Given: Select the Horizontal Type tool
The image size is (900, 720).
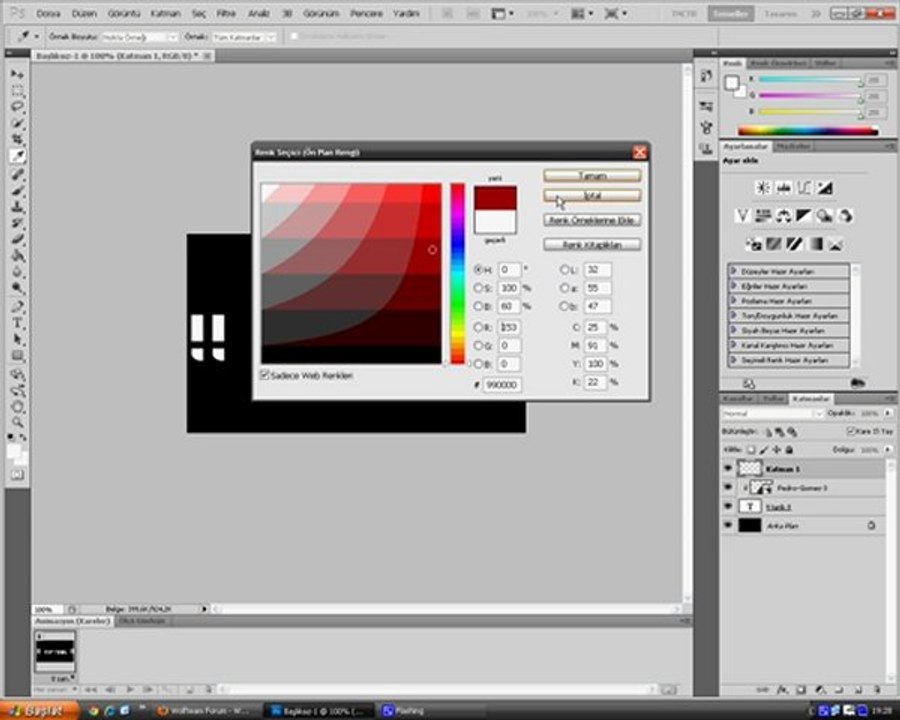Looking at the screenshot, I should 17,323.
